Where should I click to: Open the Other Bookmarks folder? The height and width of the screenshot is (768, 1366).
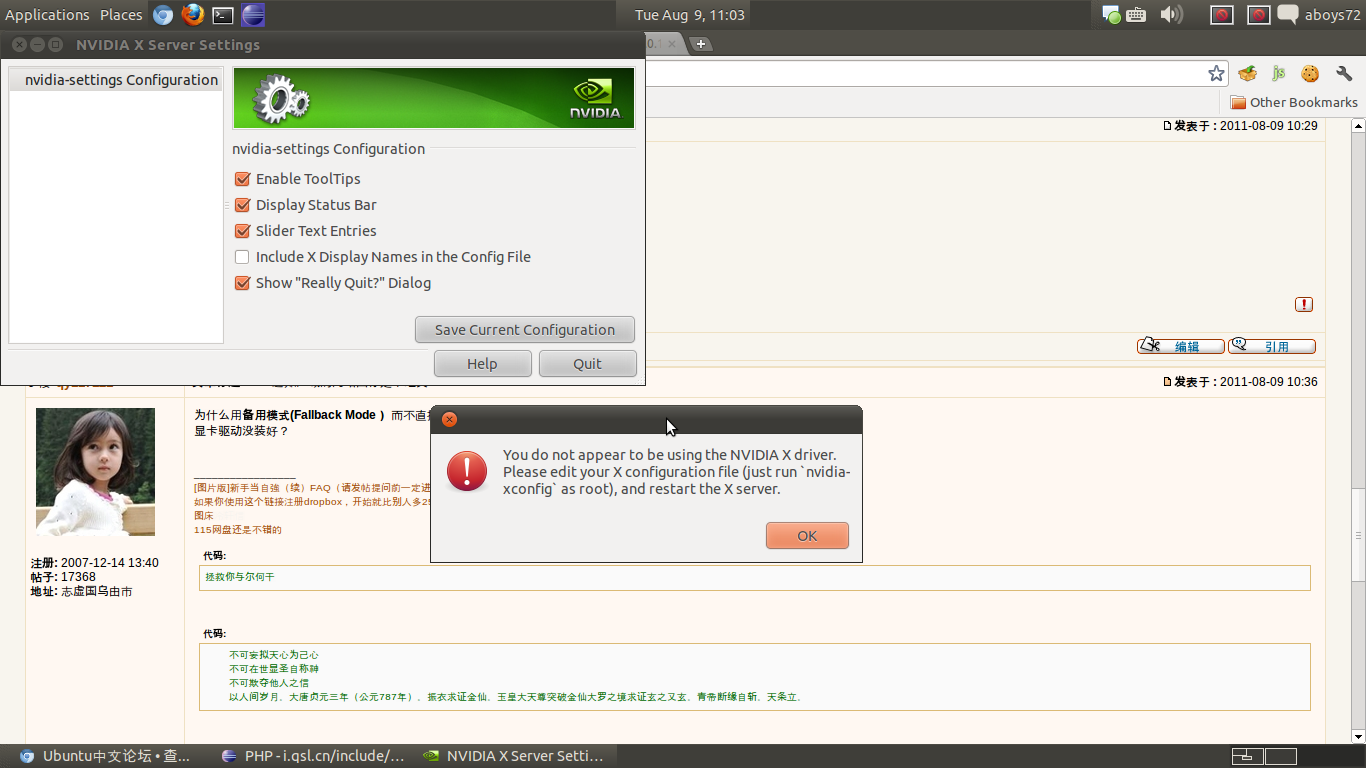click(x=1294, y=102)
